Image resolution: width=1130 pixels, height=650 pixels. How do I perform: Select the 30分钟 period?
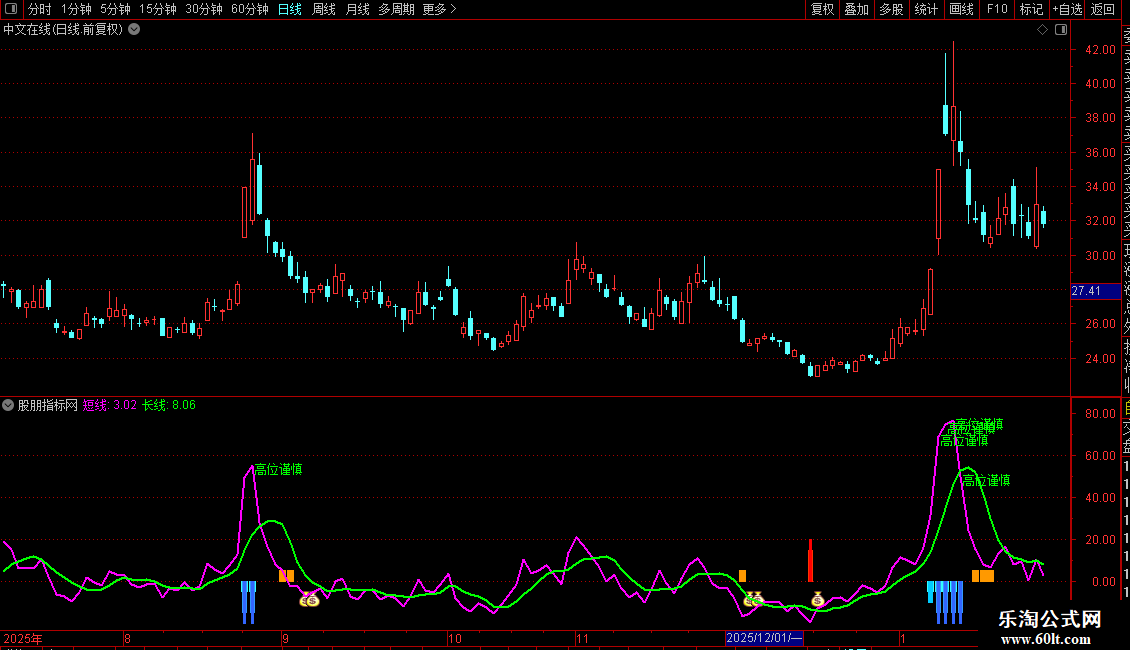click(204, 9)
